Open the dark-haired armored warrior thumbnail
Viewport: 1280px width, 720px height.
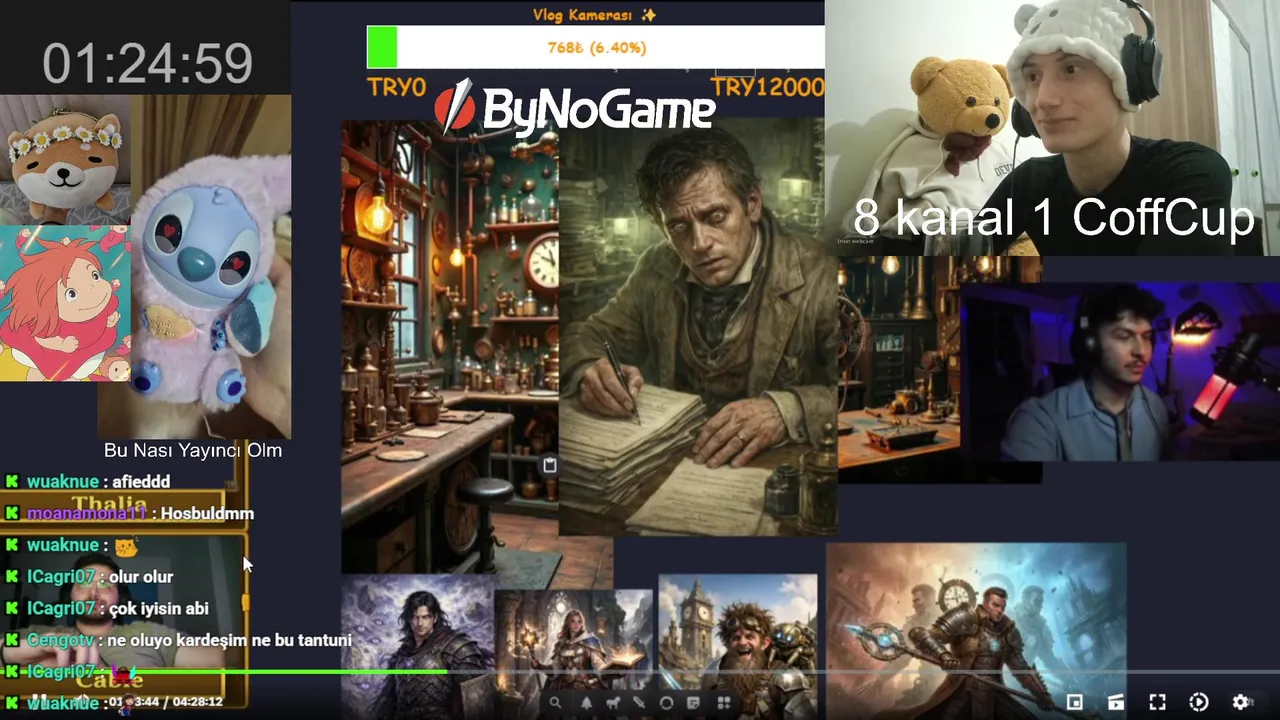pyautogui.click(x=418, y=647)
